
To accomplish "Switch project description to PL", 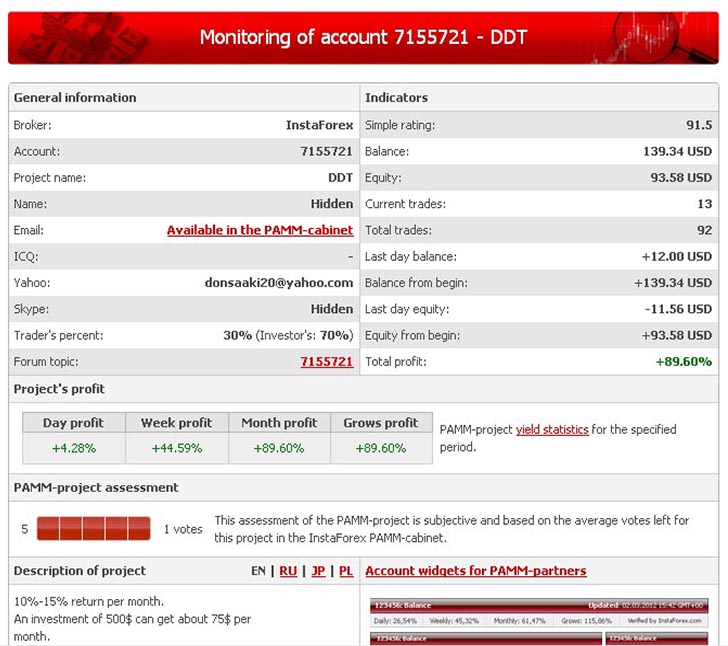I will tap(346, 571).
